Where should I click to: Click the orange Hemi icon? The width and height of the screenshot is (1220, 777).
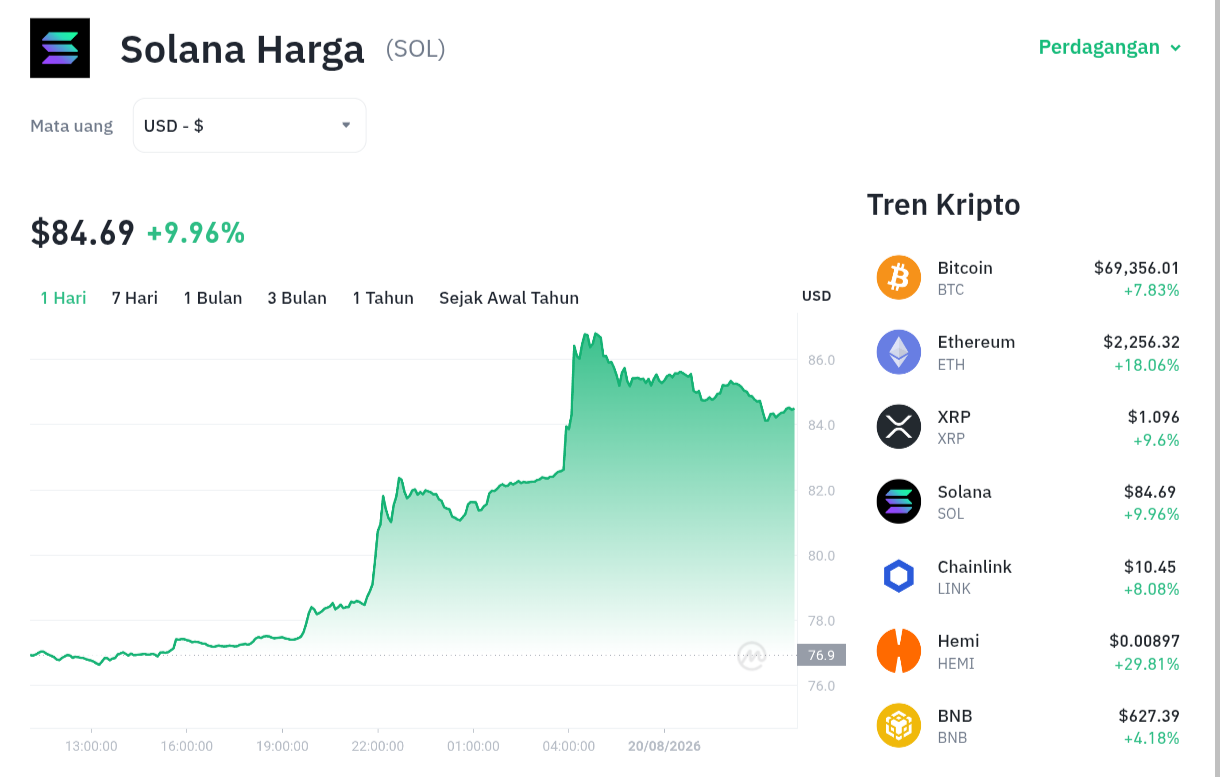[899, 651]
